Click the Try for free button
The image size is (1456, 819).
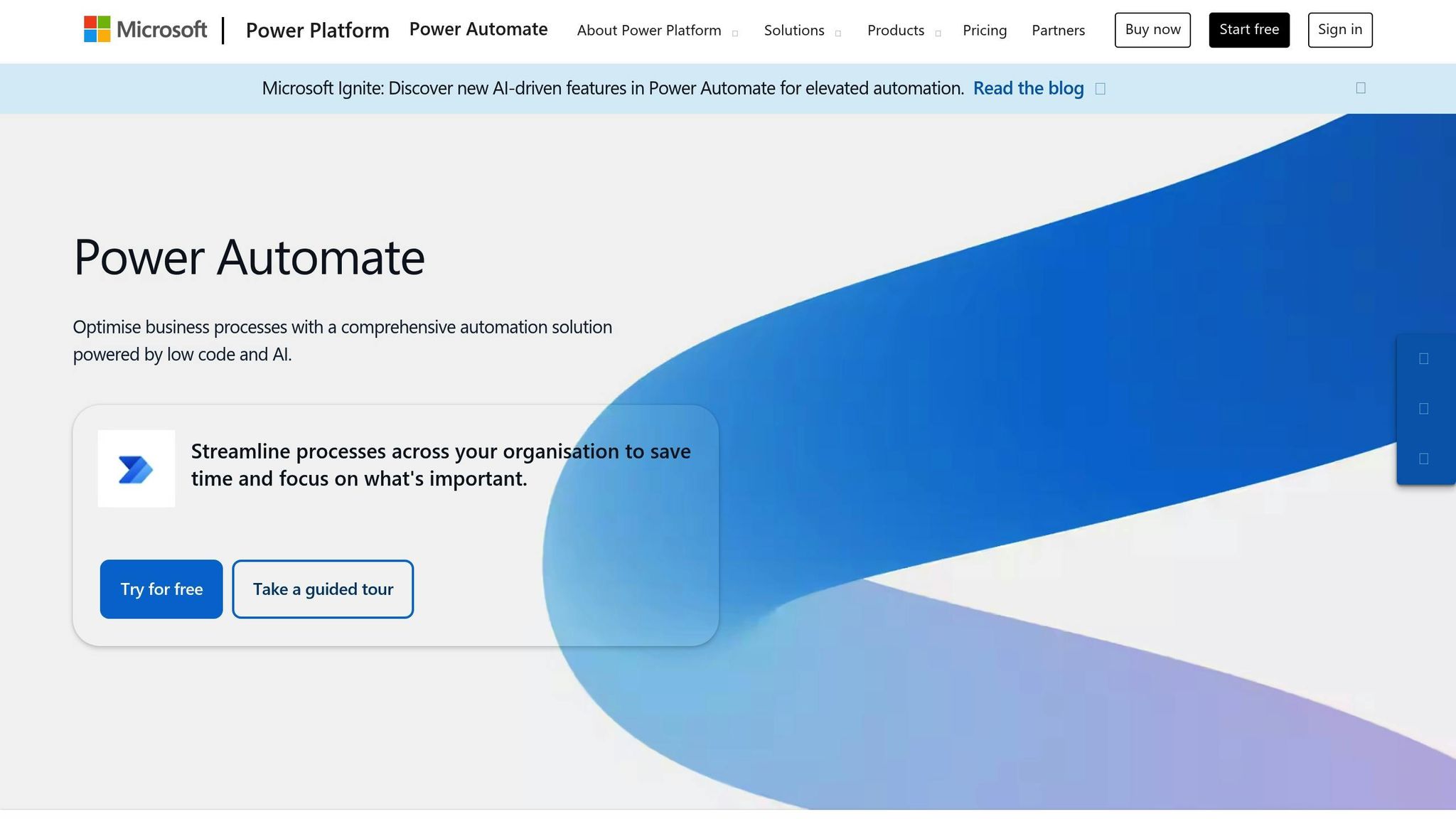pos(161,589)
